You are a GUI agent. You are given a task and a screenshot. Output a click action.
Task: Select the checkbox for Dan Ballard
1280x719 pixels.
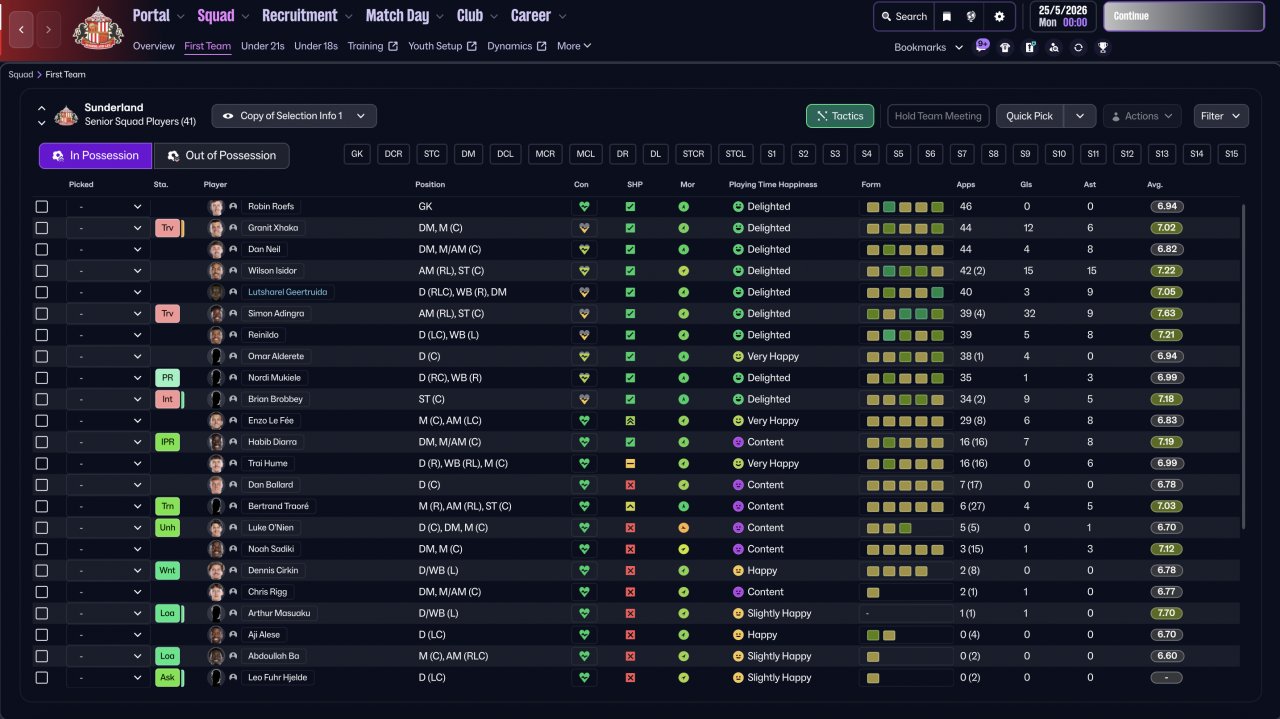click(x=42, y=485)
